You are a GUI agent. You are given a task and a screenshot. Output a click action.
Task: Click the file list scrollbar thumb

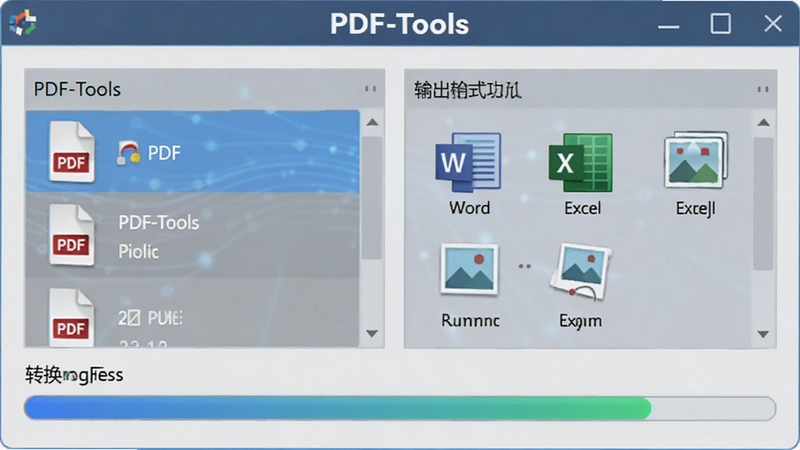click(372, 198)
